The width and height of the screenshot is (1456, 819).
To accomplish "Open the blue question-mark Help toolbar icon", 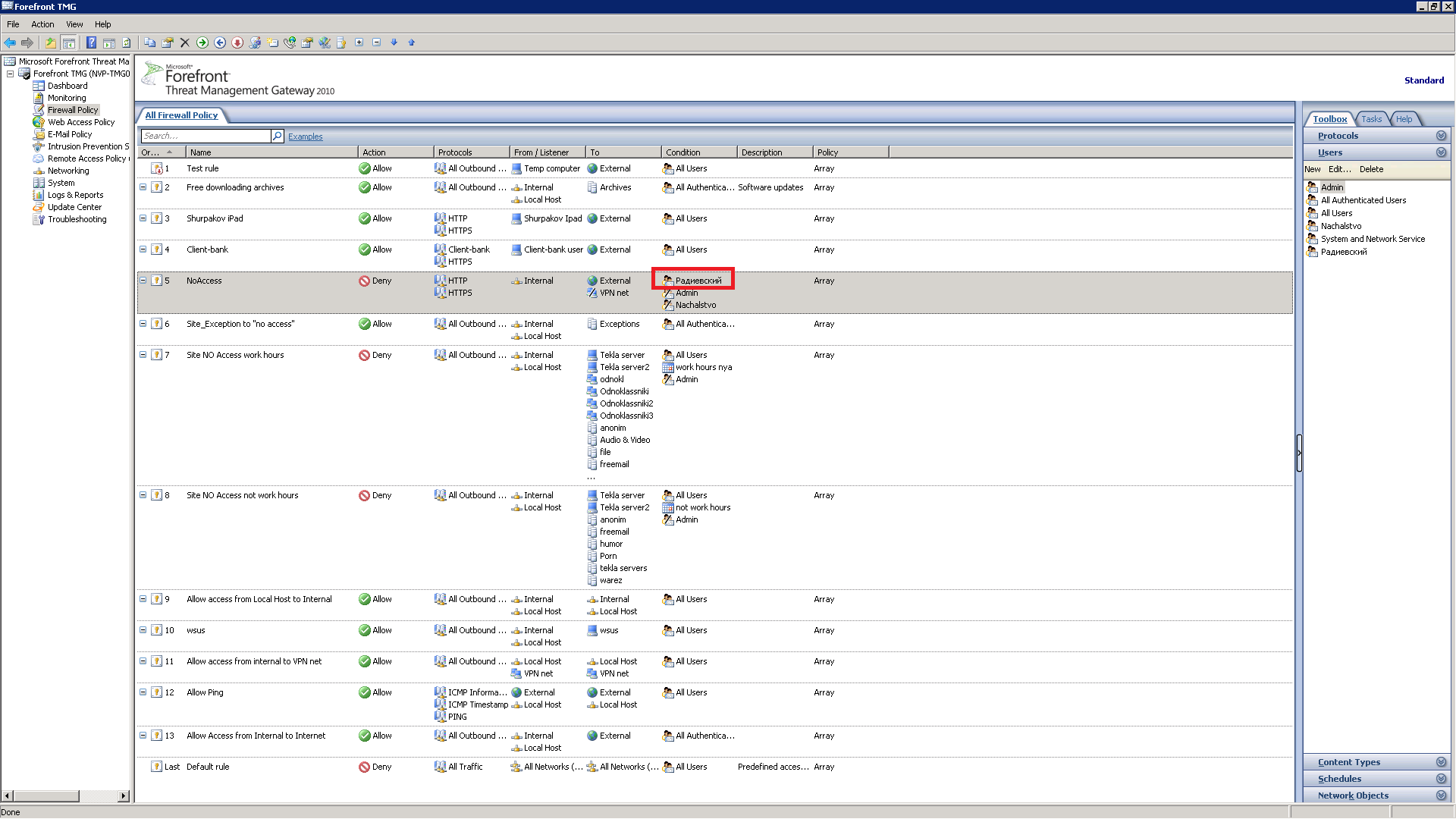I will coord(91,42).
